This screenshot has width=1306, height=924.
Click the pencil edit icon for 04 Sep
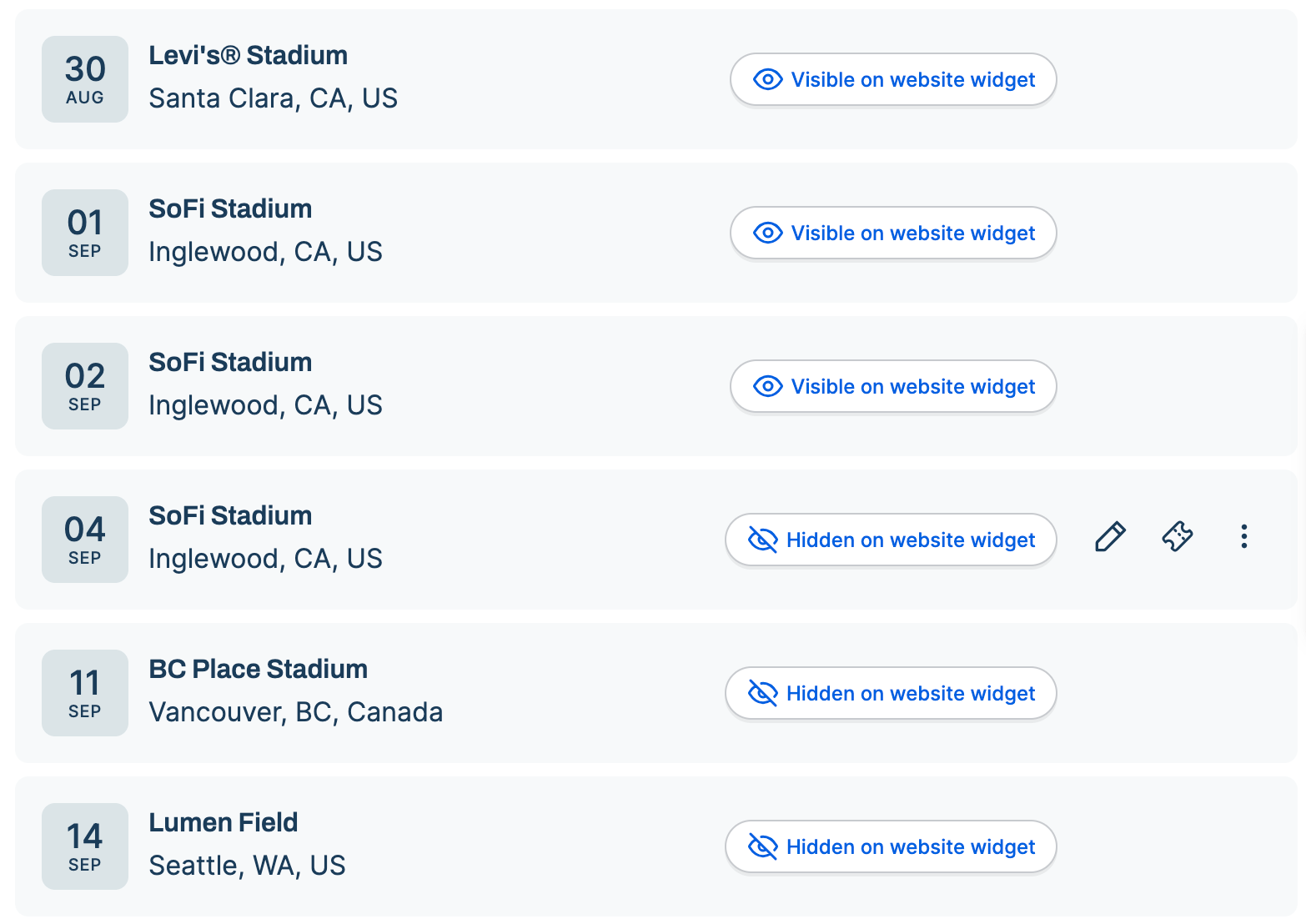click(1110, 537)
